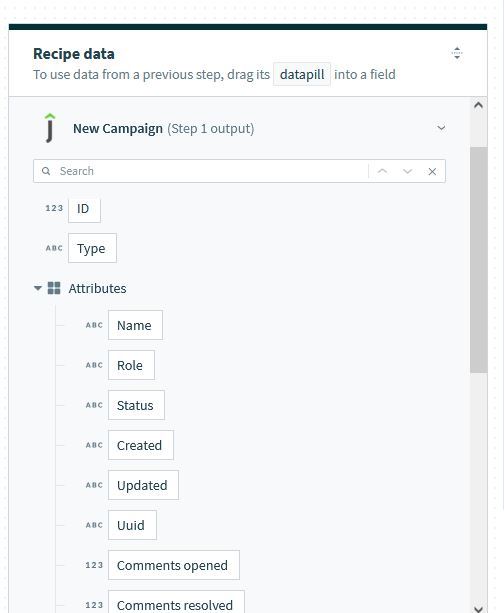504x613 pixels.
Task: Click into the Search datapills field
Action: 211,171
